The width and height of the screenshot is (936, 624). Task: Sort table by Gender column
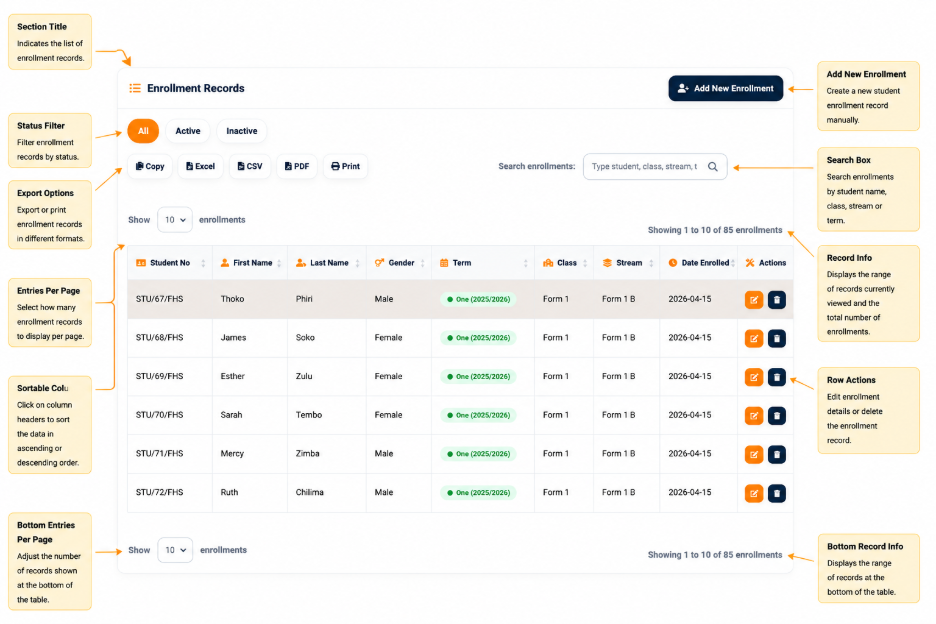(x=399, y=263)
